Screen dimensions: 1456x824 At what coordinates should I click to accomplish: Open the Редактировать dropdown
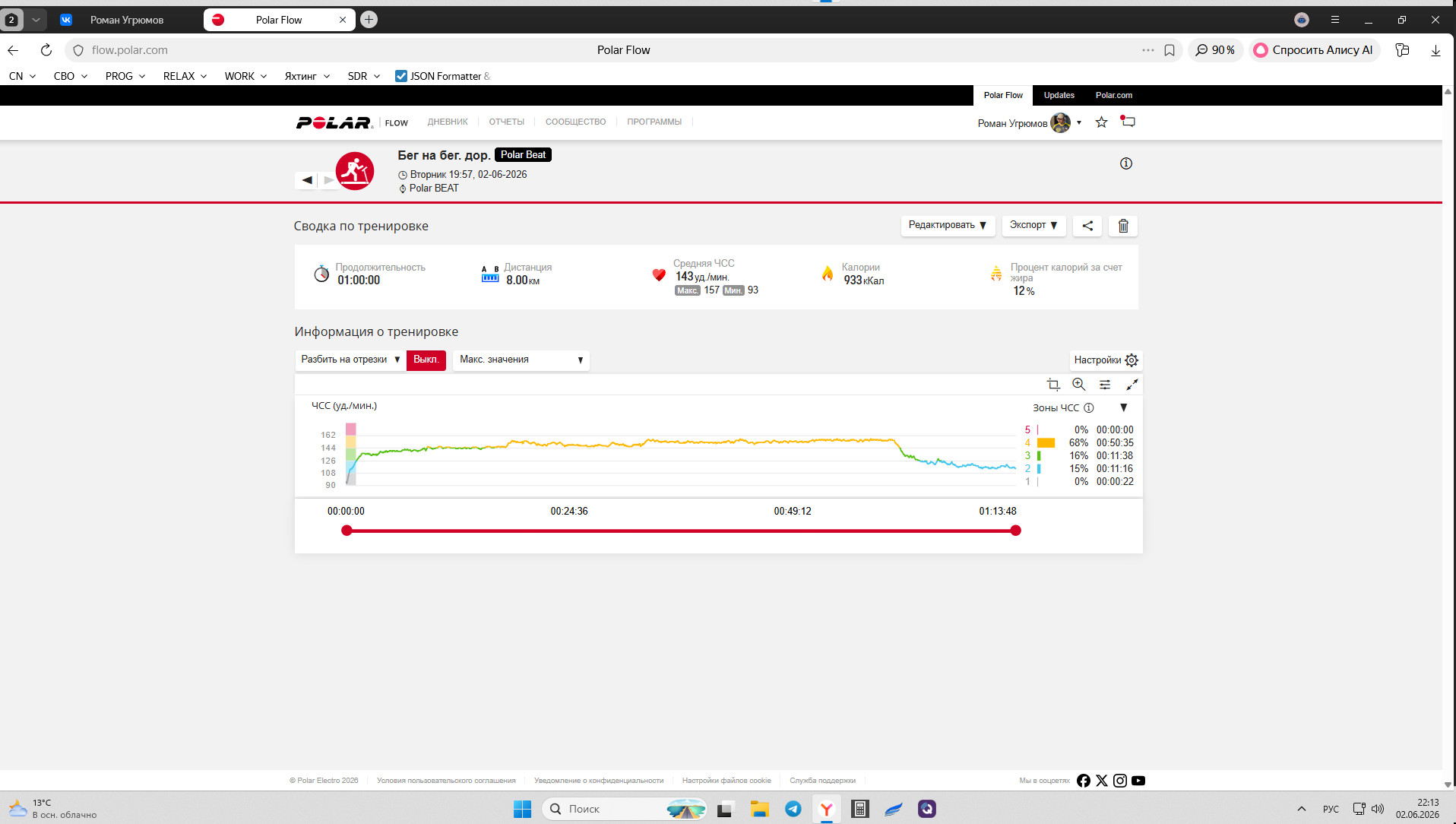click(948, 226)
